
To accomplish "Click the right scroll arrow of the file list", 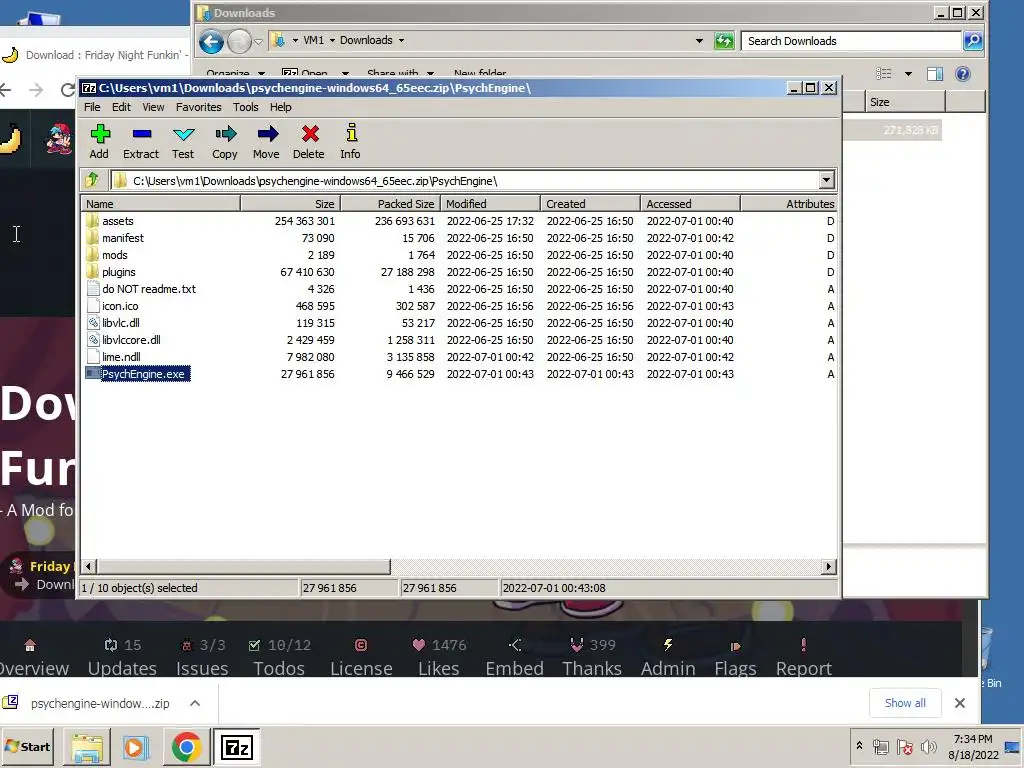I will [x=829, y=566].
